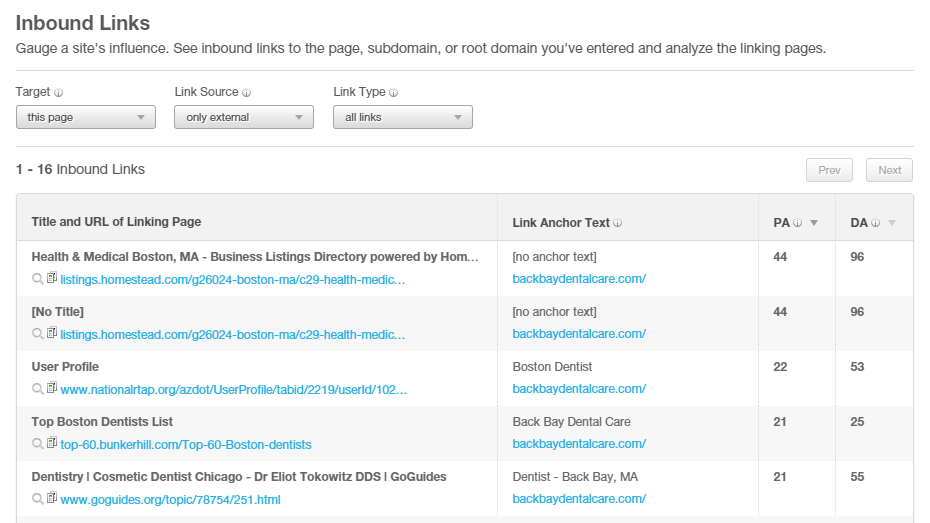Open backbaydentalcare.com link under Dentist - Back Bay, MA
This screenshot has width=930, height=523.
[579, 499]
